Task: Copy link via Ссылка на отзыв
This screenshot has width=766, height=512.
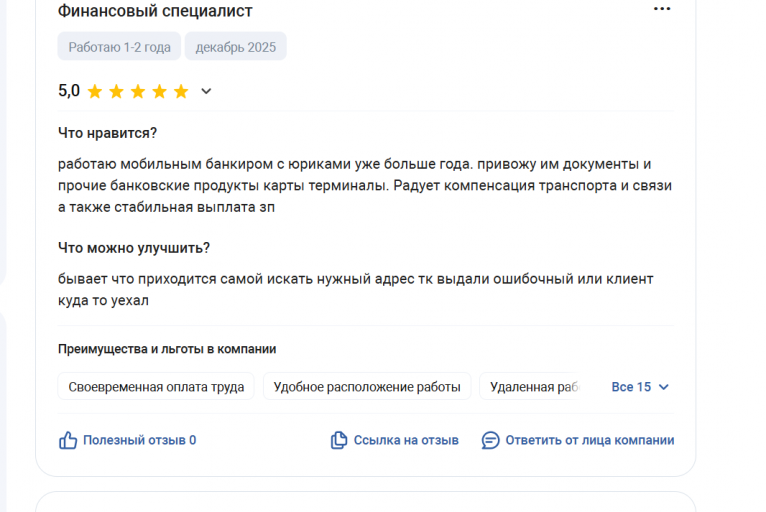Action: tap(406, 440)
